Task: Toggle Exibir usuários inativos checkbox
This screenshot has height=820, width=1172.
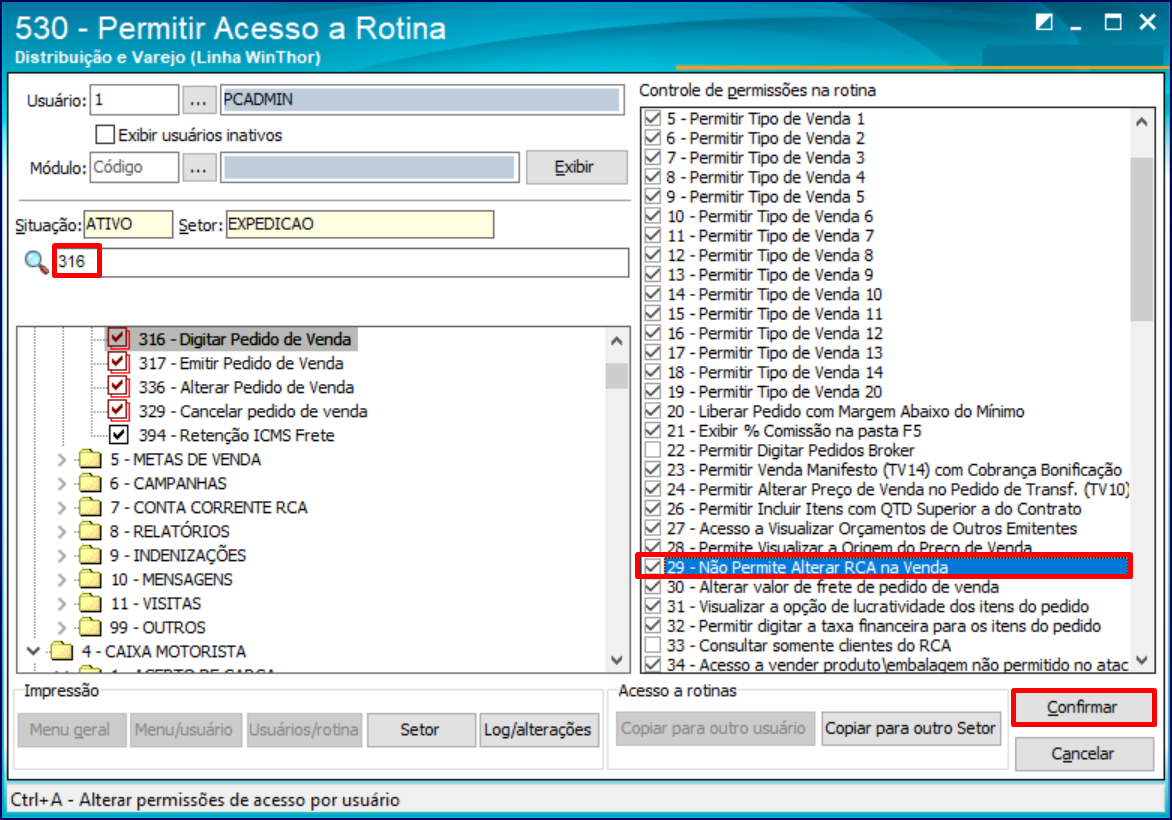Action: pyautogui.click(x=105, y=135)
